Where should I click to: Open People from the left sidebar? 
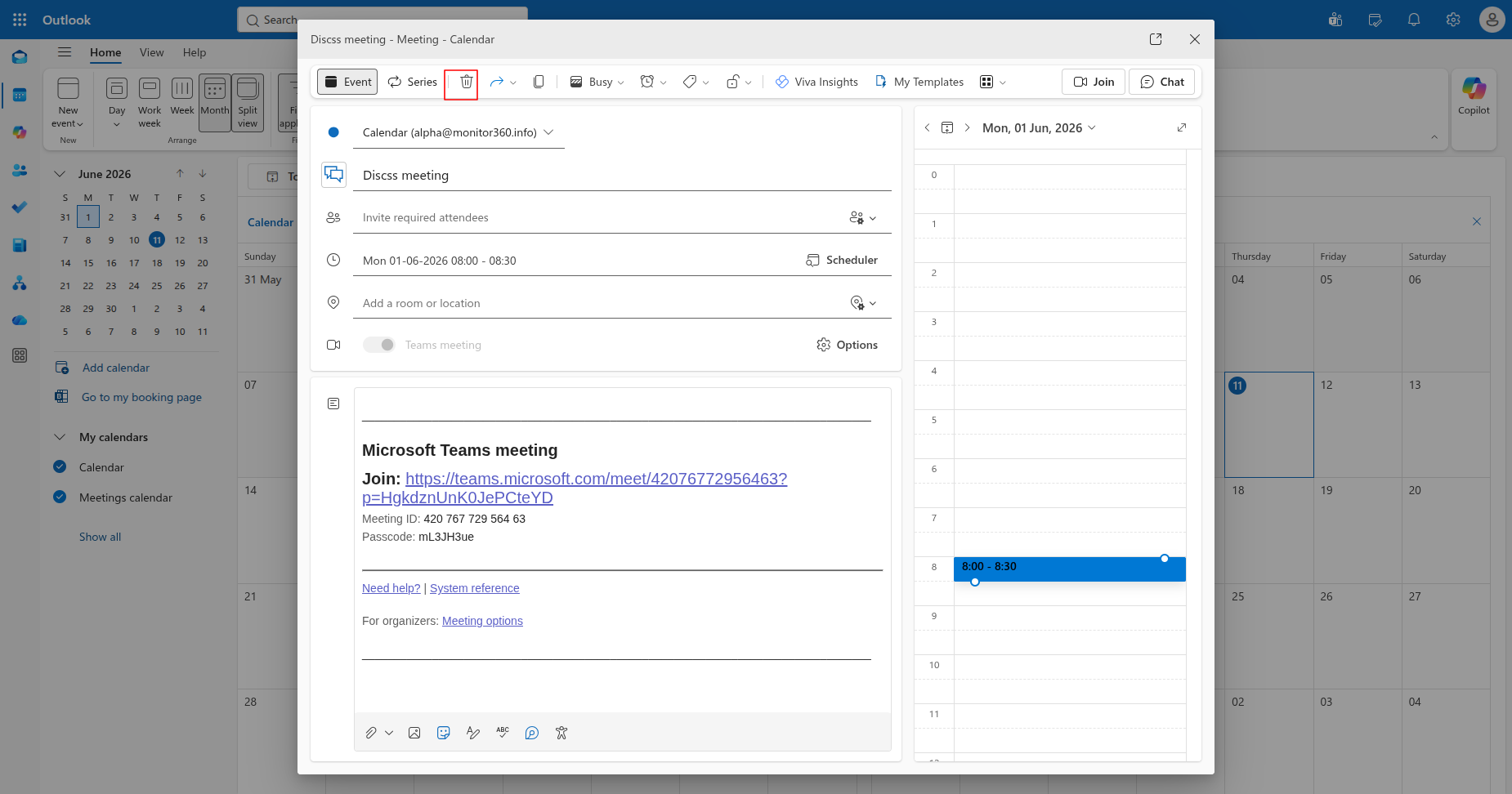coord(20,170)
